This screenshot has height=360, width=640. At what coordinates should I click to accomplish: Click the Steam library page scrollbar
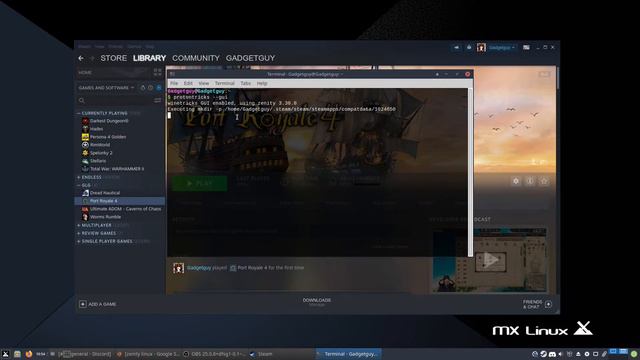[557, 78]
